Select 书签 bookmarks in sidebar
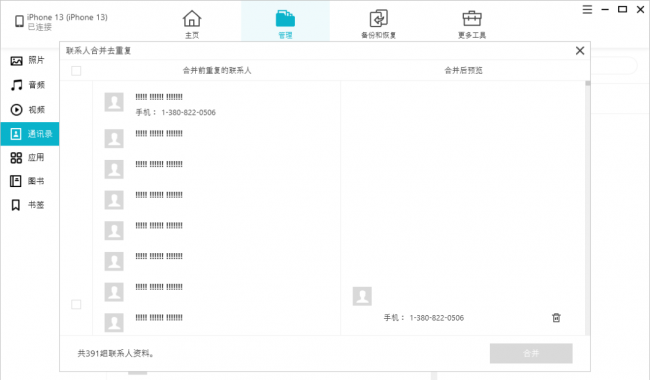650x380 pixels. coord(29,205)
